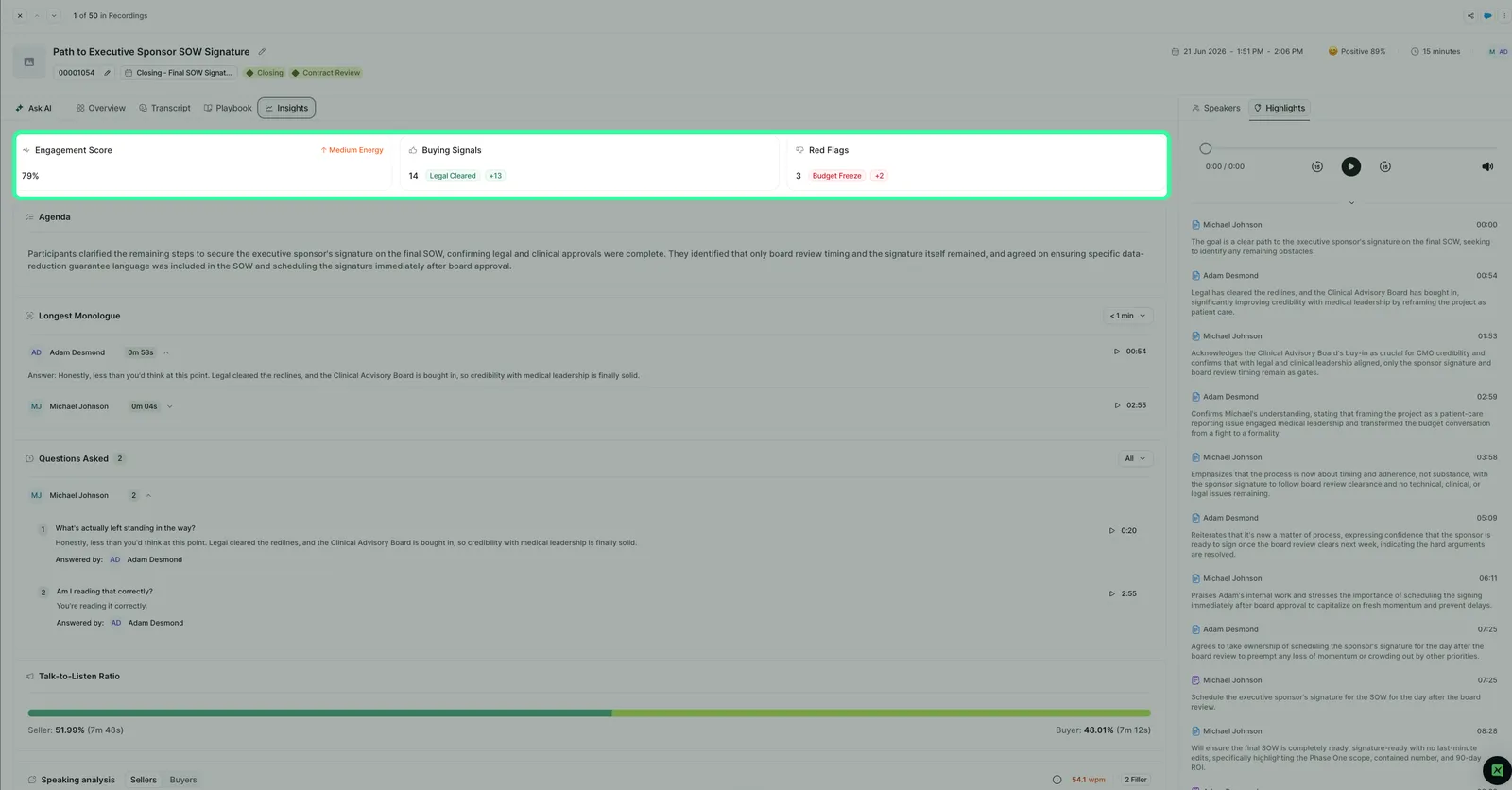Viewport: 1512px width, 790px height.
Task: Click the Legal Cleared buying signal tag
Action: pyautogui.click(x=453, y=177)
